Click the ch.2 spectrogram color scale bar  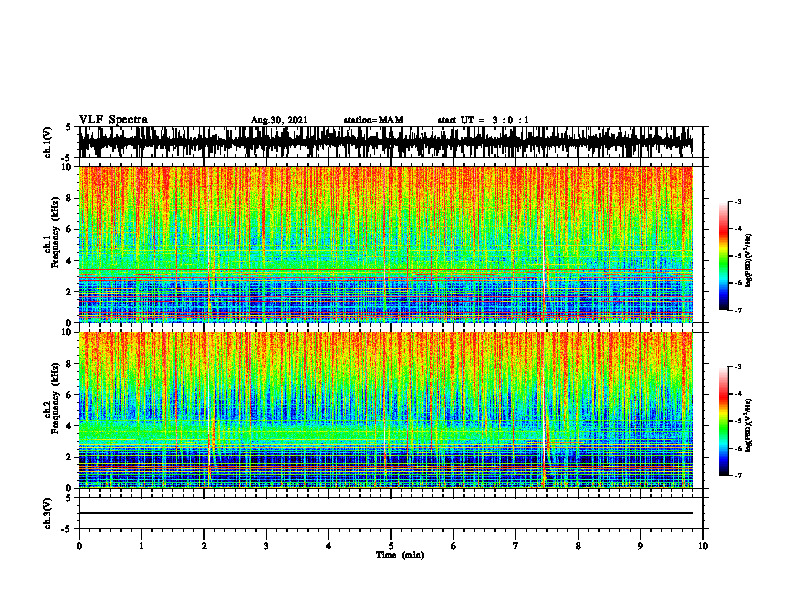coord(723,421)
